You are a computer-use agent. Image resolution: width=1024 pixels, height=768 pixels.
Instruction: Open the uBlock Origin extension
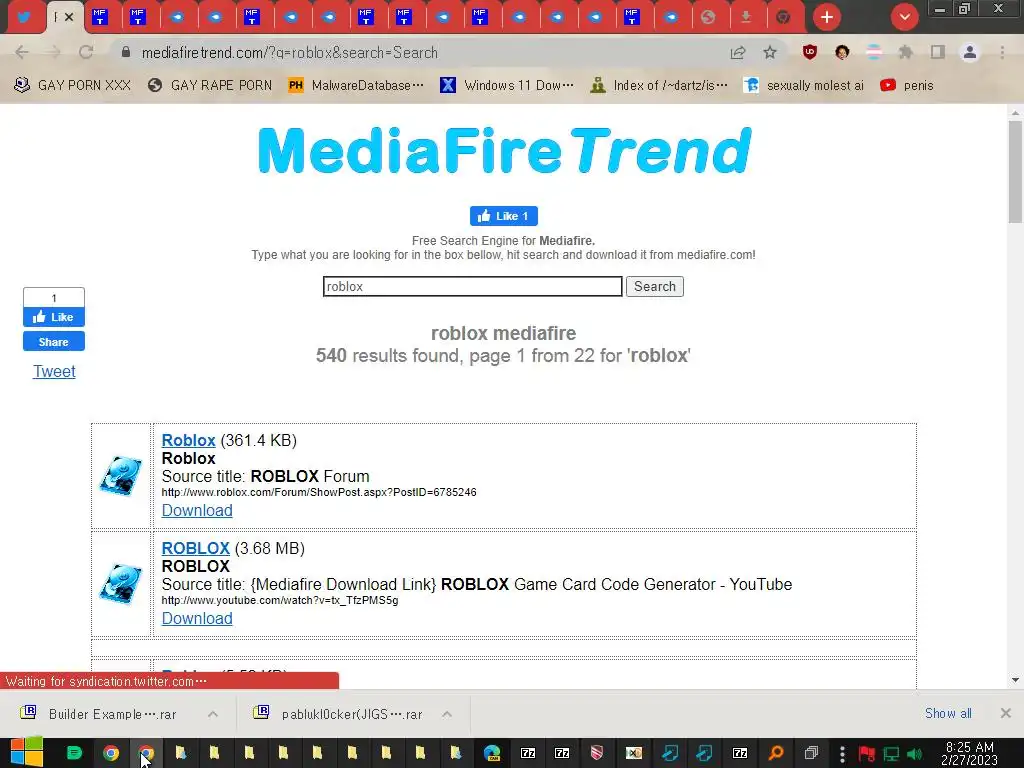pos(810,52)
